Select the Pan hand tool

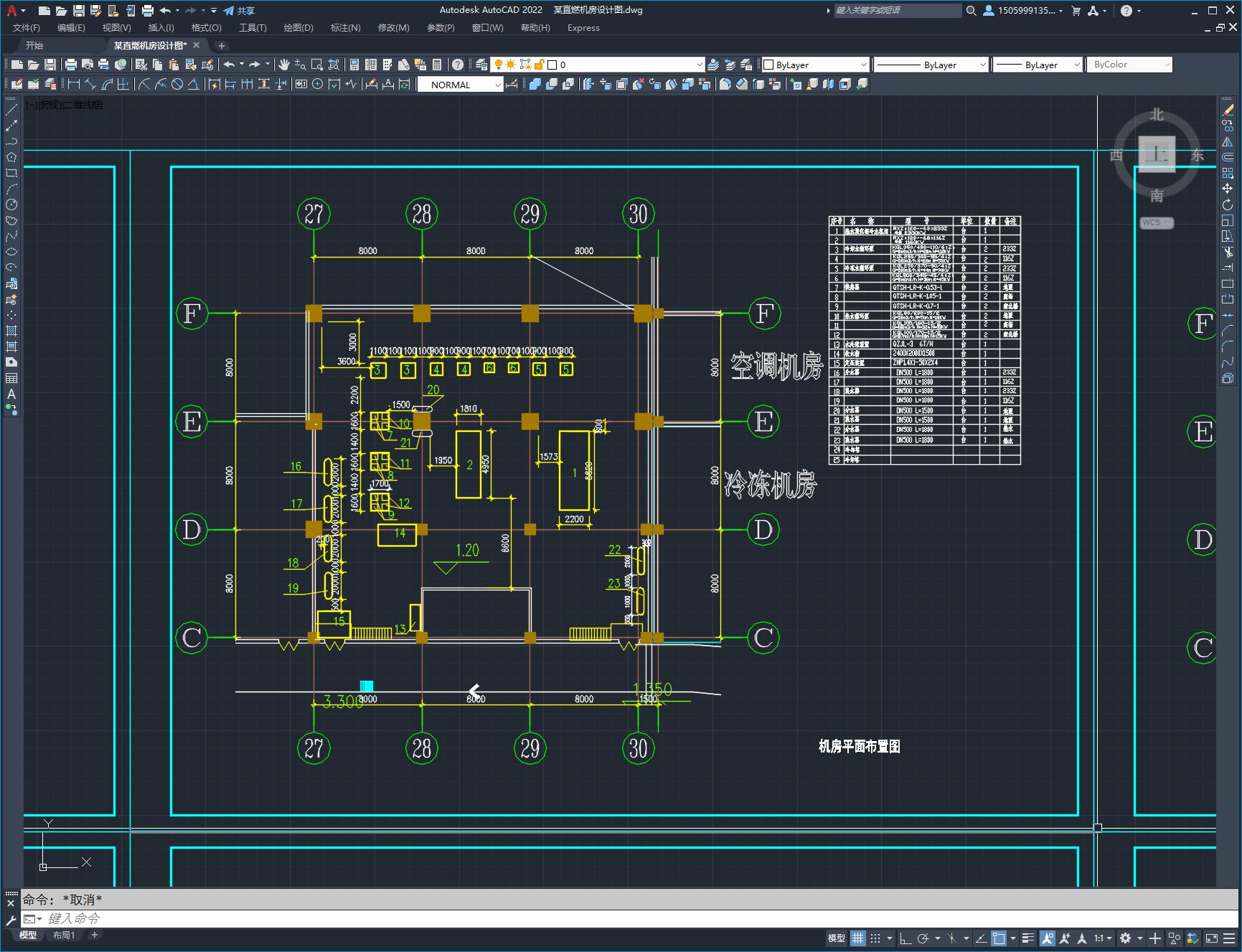(x=284, y=65)
